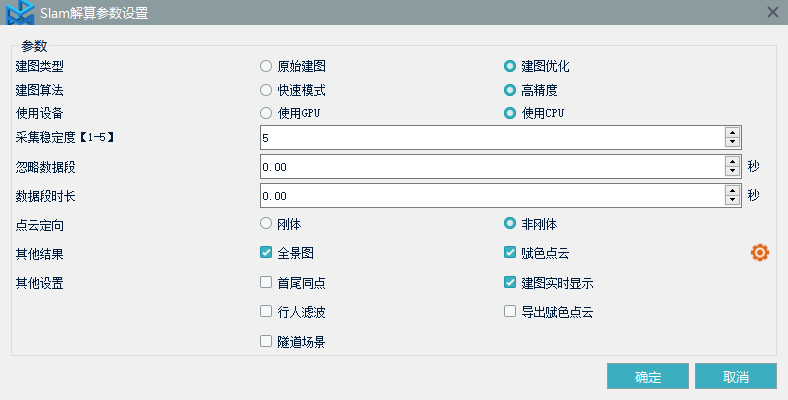Increase 采集稳定度 with up arrow
Image resolution: width=788 pixels, height=400 pixels.
click(732, 131)
